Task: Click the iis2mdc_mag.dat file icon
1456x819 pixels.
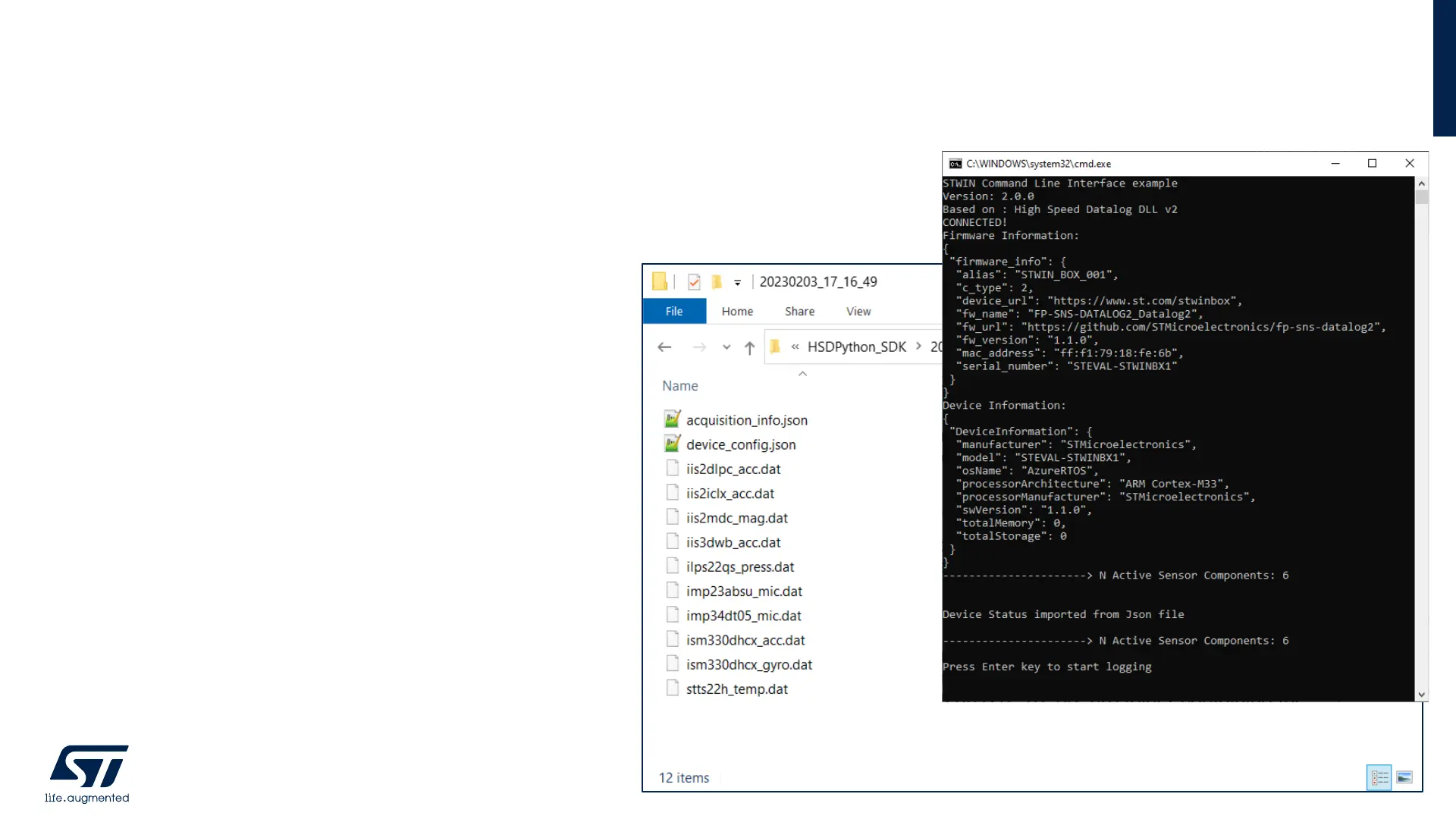Action: (672, 517)
